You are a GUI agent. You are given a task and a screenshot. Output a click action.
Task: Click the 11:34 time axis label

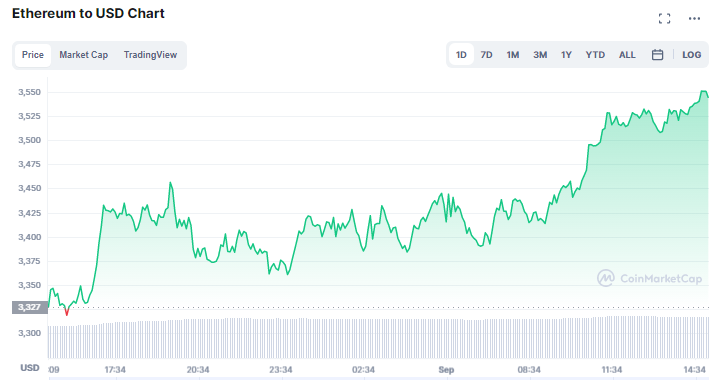point(612,369)
